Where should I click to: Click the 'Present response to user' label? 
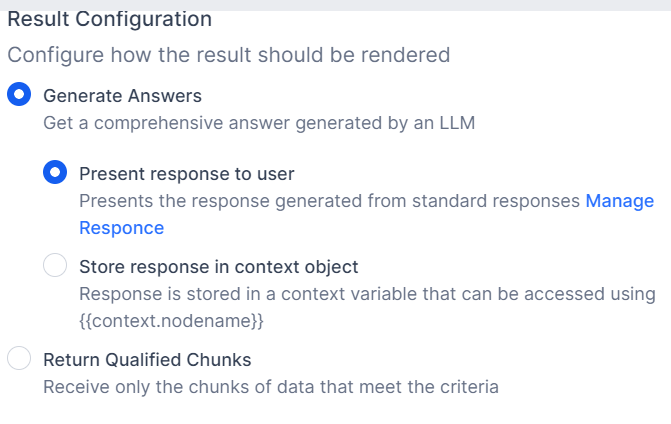186,174
